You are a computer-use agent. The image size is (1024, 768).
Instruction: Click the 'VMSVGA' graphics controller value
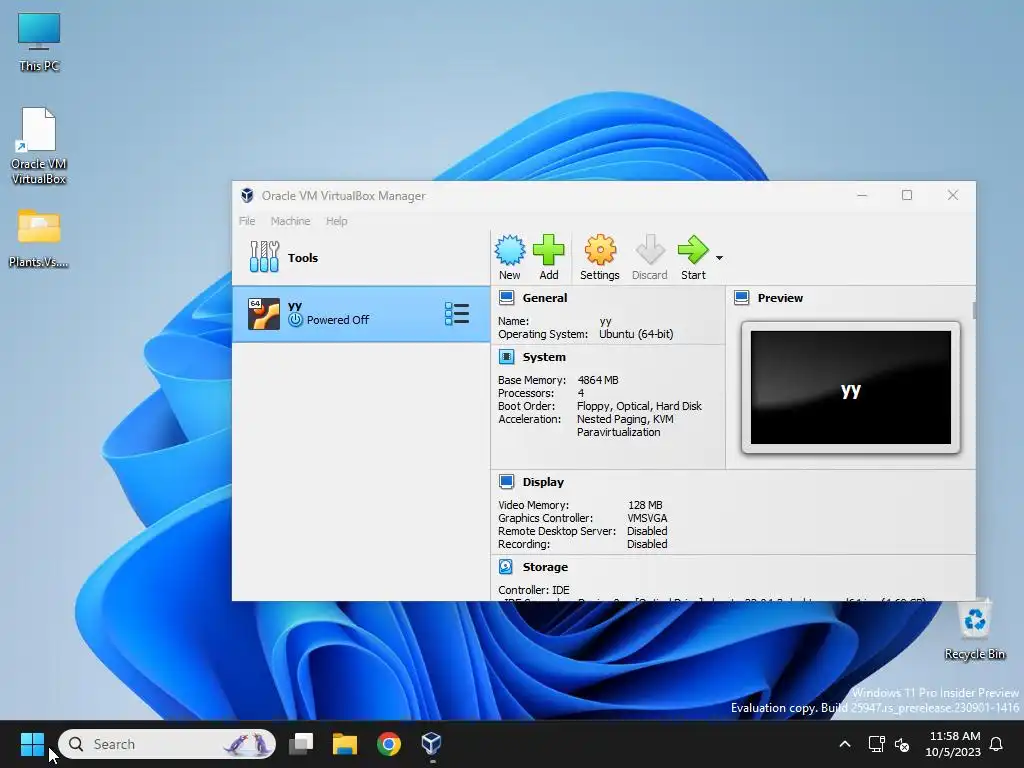tap(647, 518)
